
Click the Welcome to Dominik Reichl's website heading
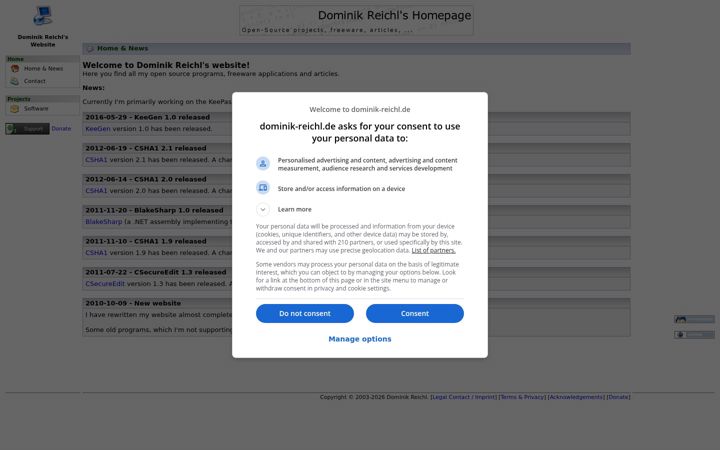[166, 65]
